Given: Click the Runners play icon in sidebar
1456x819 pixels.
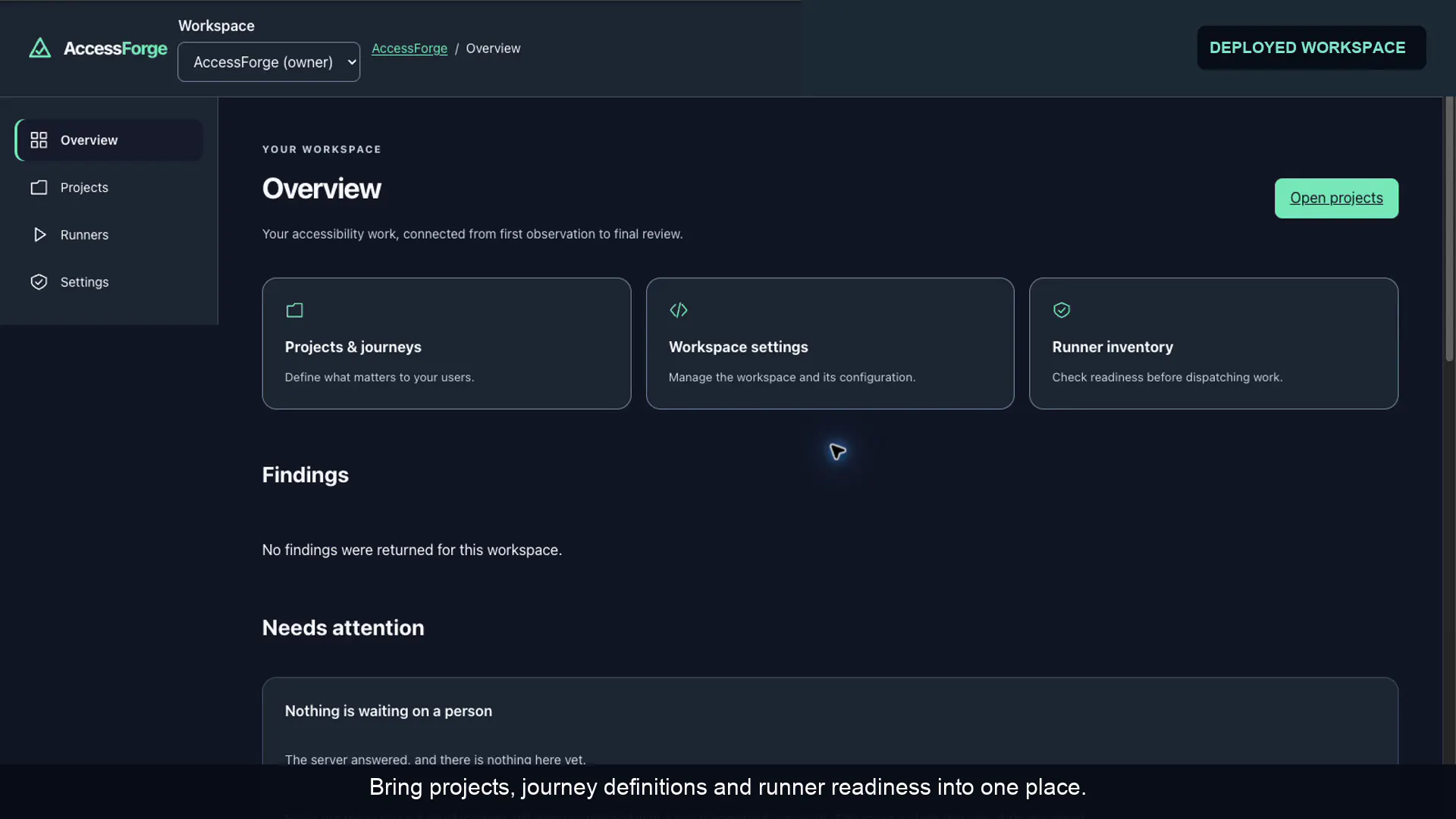Looking at the screenshot, I should tap(39, 235).
